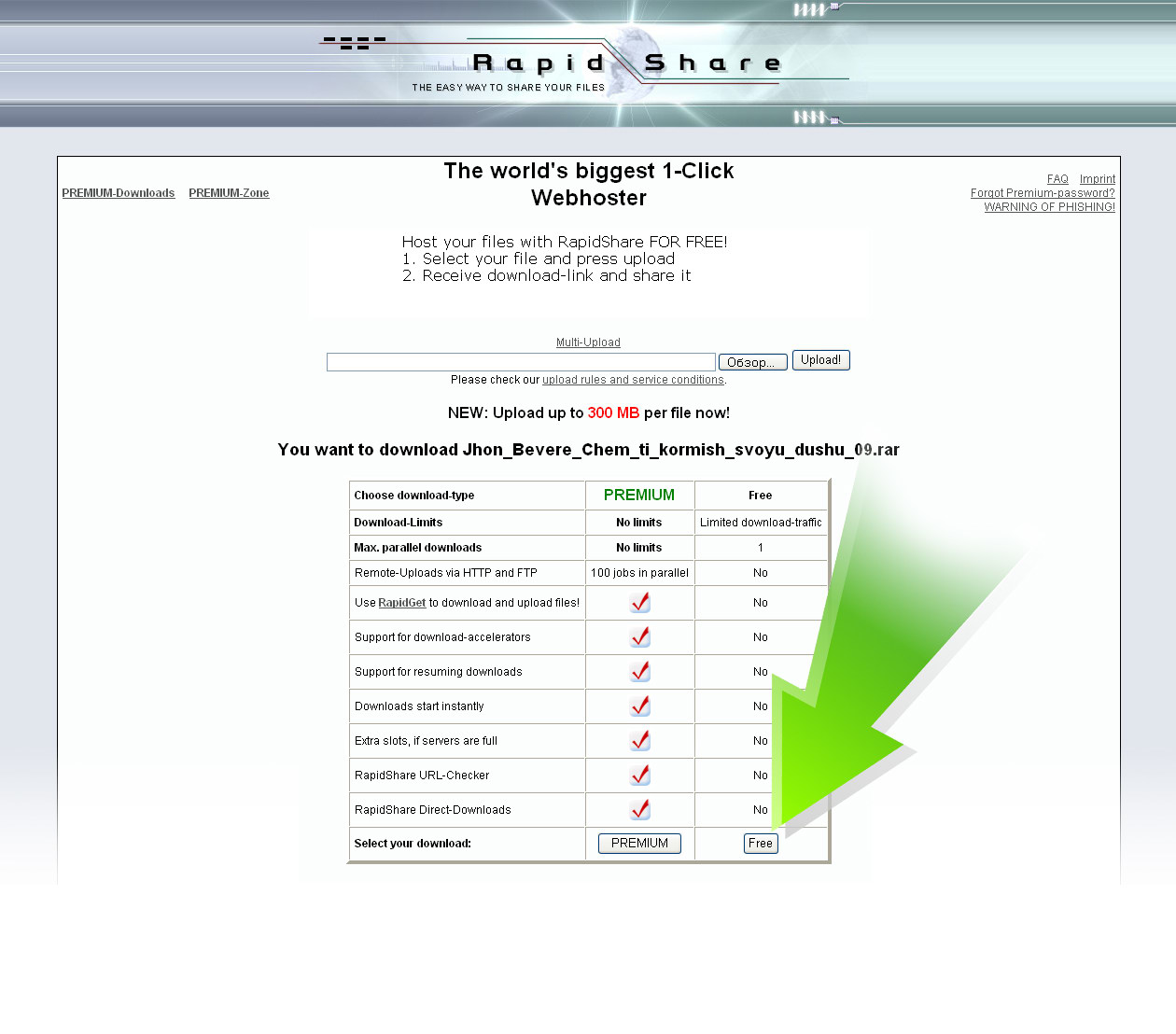Open the Imprint link

tap(1097, 179)
